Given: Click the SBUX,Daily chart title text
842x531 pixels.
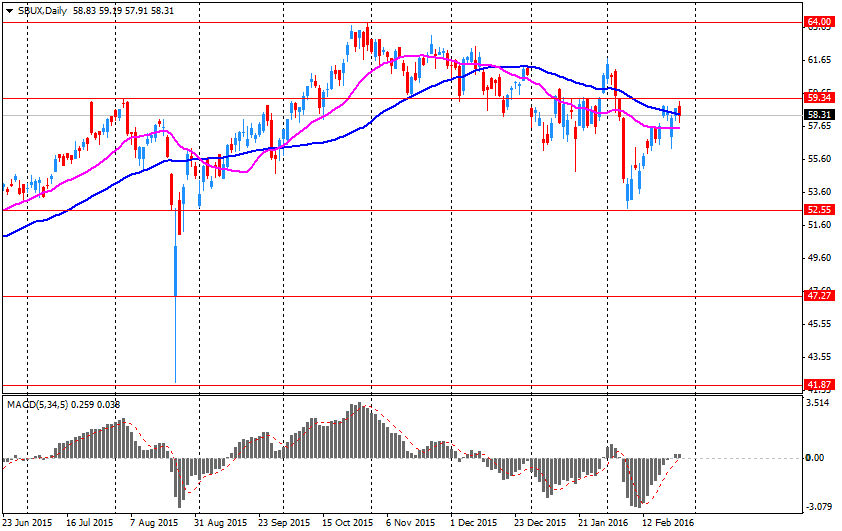Looking at the screenshot, I should [42, 11].
